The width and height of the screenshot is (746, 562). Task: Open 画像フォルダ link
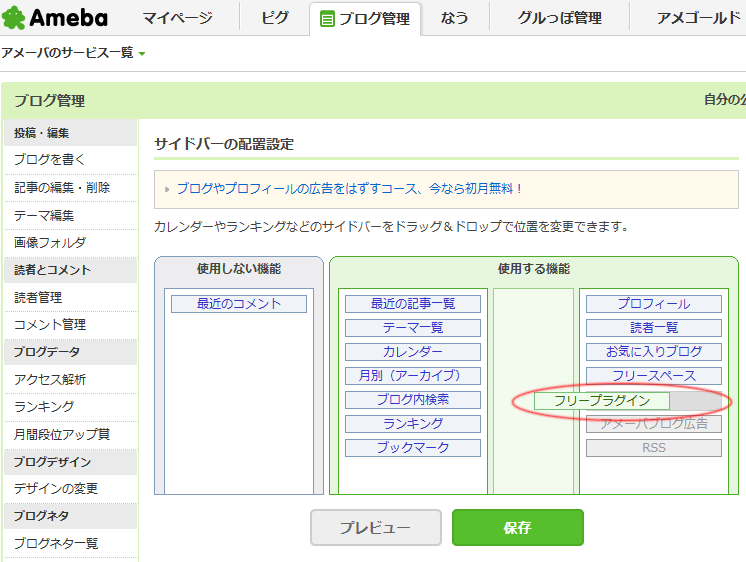tap(49, 243)
